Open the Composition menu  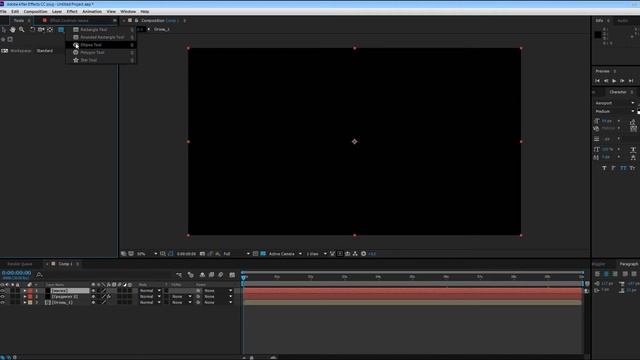click(x=36, y=11)
